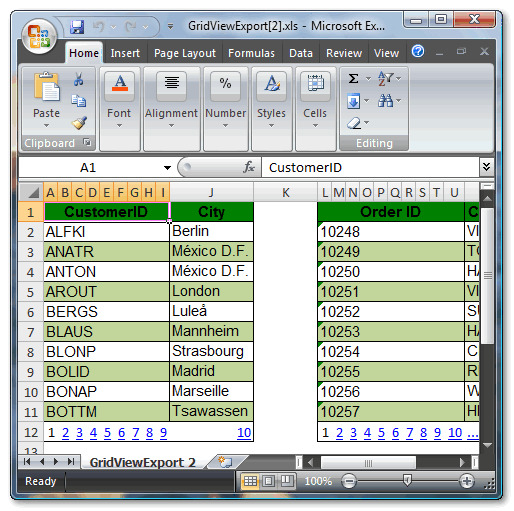Click the Cut scissors icon

click(79, 79)
